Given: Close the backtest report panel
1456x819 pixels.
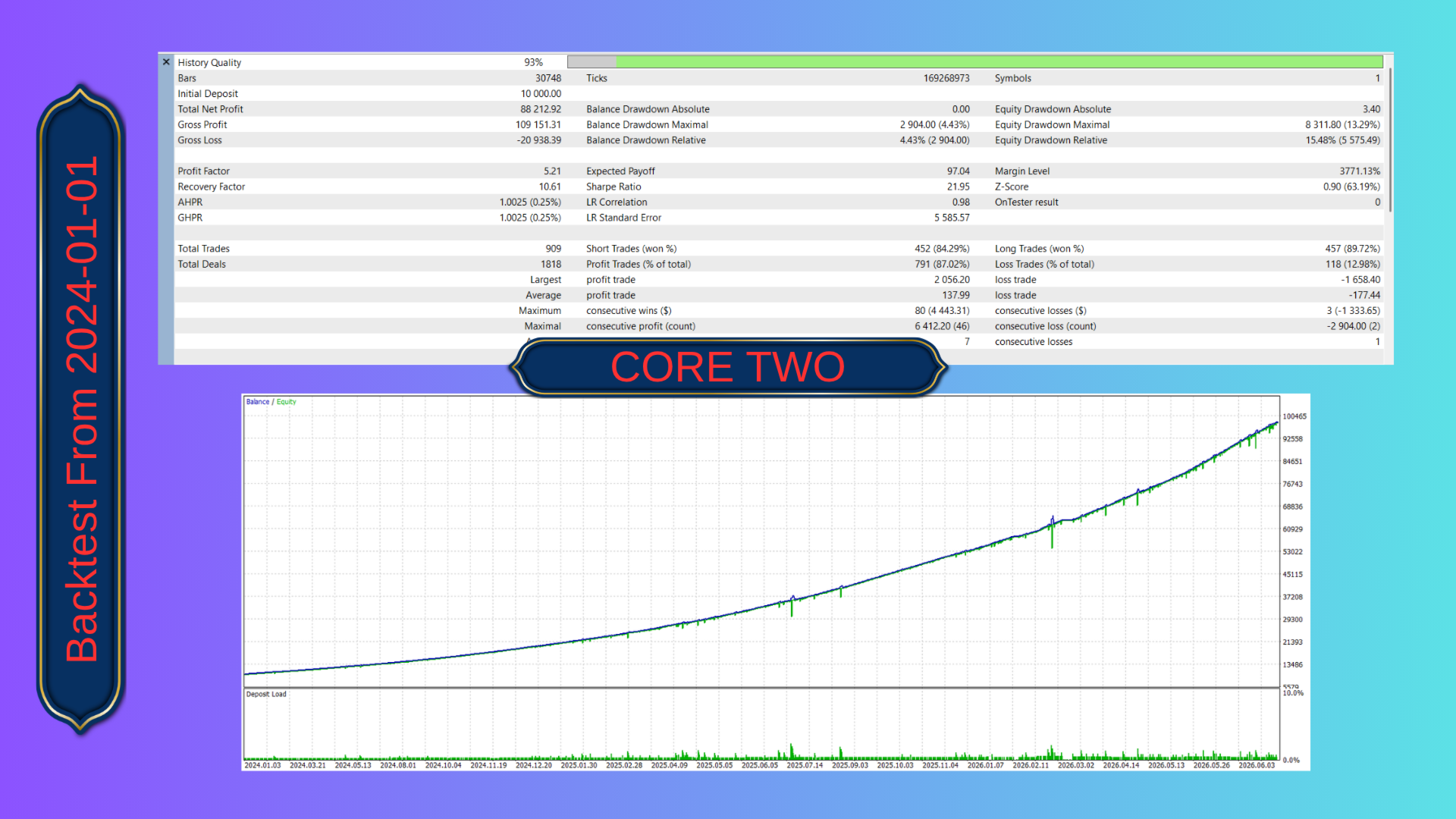Looking at the screenshot, I should pos(166,62).
